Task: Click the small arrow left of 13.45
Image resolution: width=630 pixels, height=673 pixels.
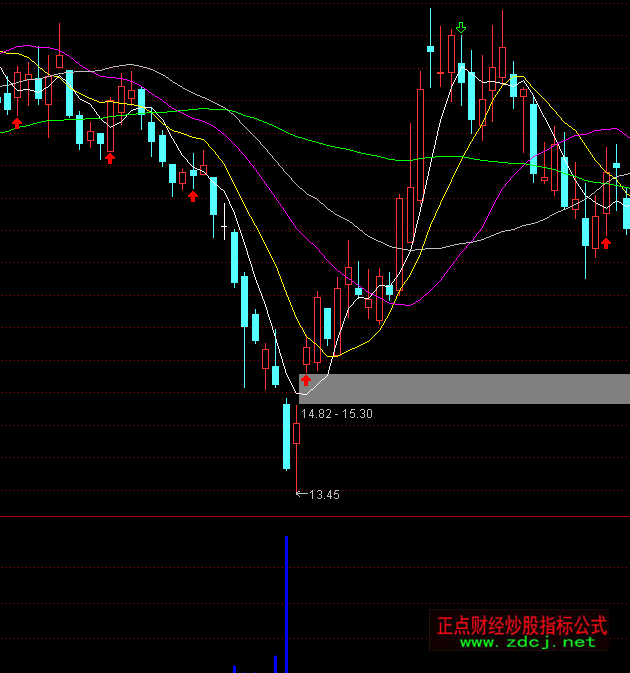Action: pyautogui.click(x=301, y=494)
